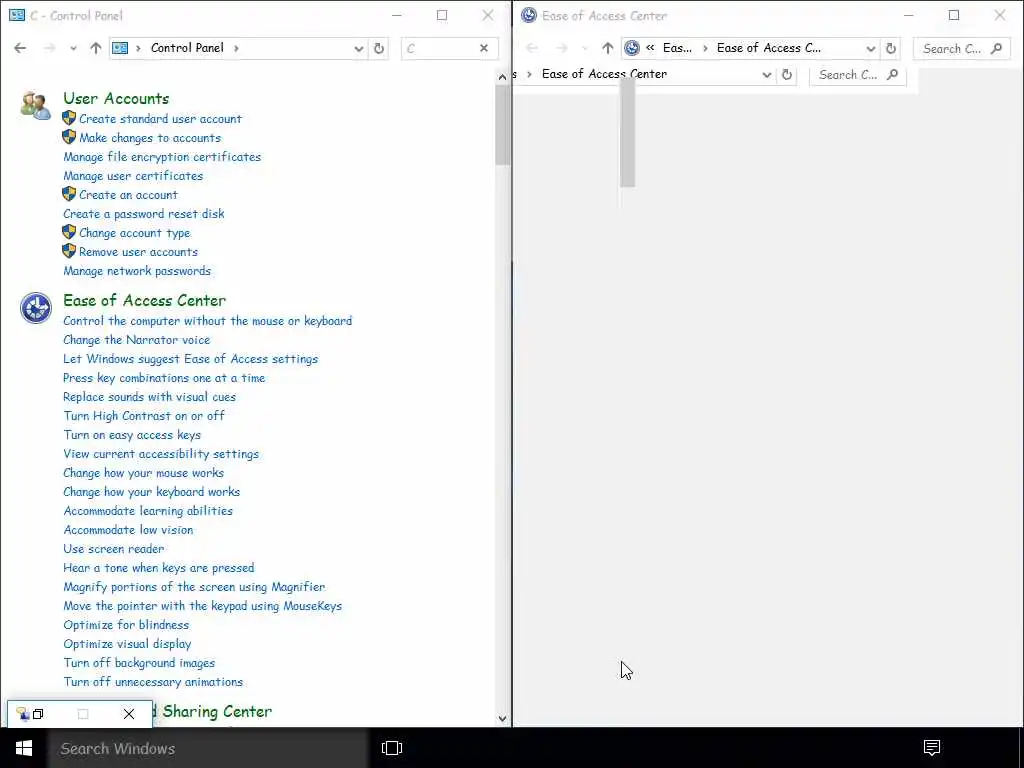This screenshot has width=1024, height=768.
Task: Open the User Accounts heading link
Action: [116, 98]
